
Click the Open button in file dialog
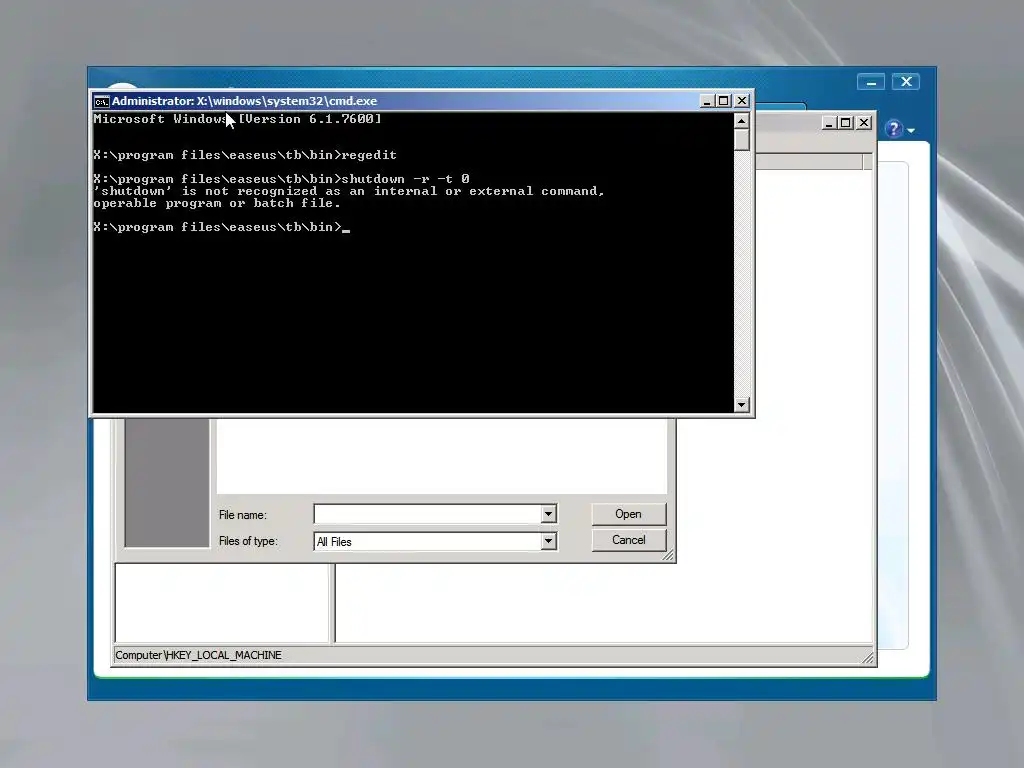tap(628, 514)
